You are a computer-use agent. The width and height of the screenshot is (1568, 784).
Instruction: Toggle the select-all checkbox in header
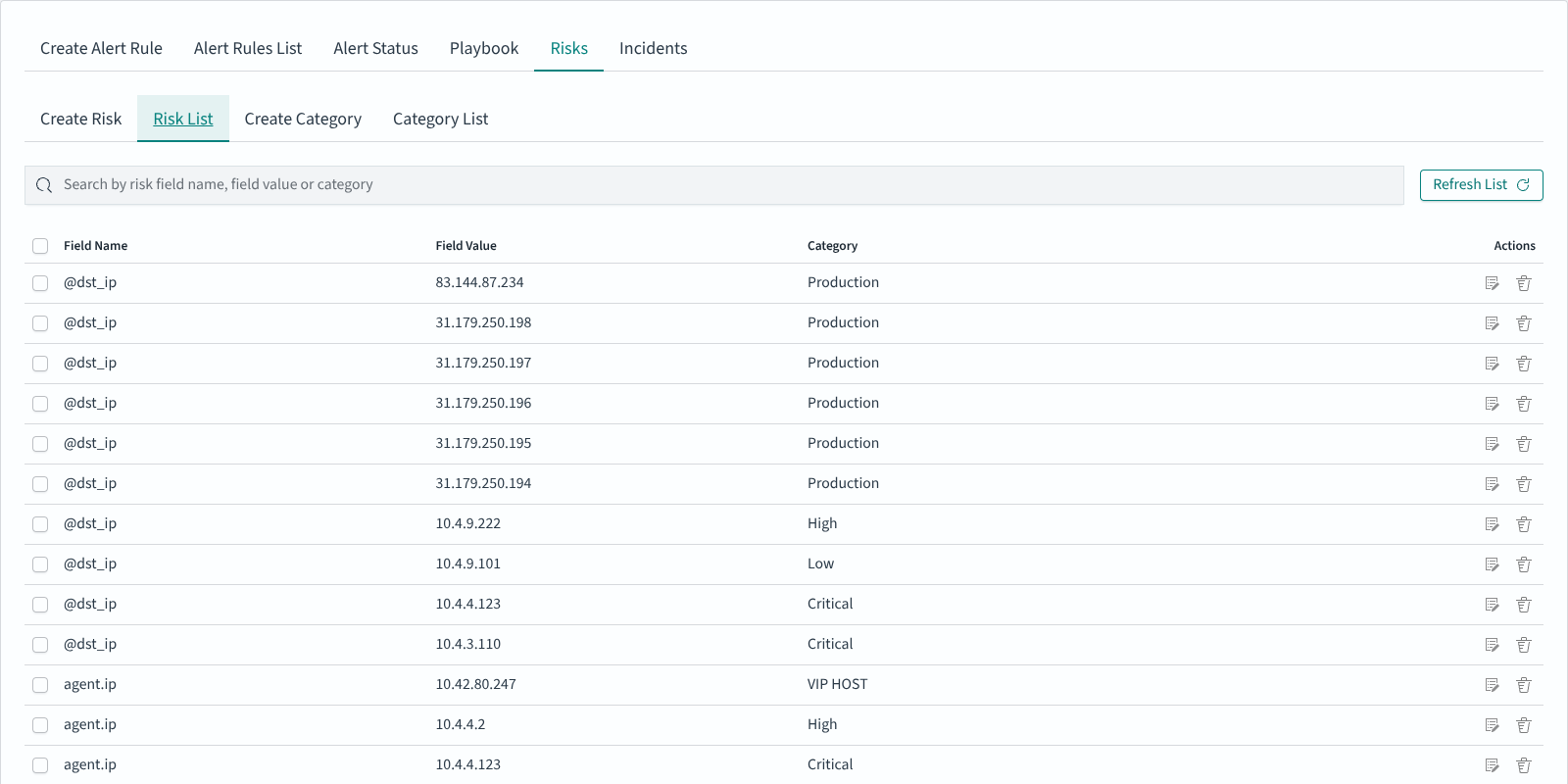coord(40,246)
